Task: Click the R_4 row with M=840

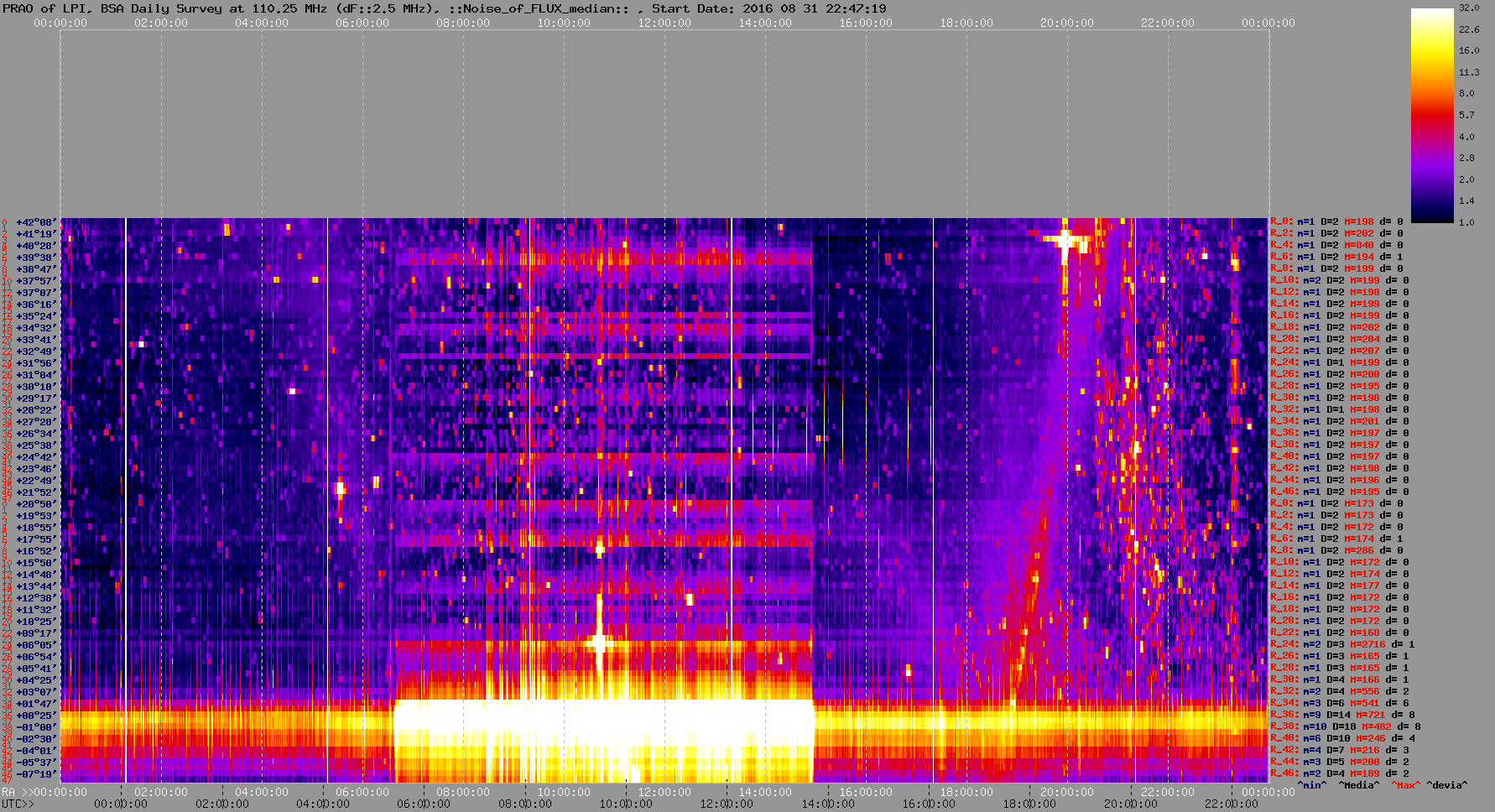Action: 1336,246
